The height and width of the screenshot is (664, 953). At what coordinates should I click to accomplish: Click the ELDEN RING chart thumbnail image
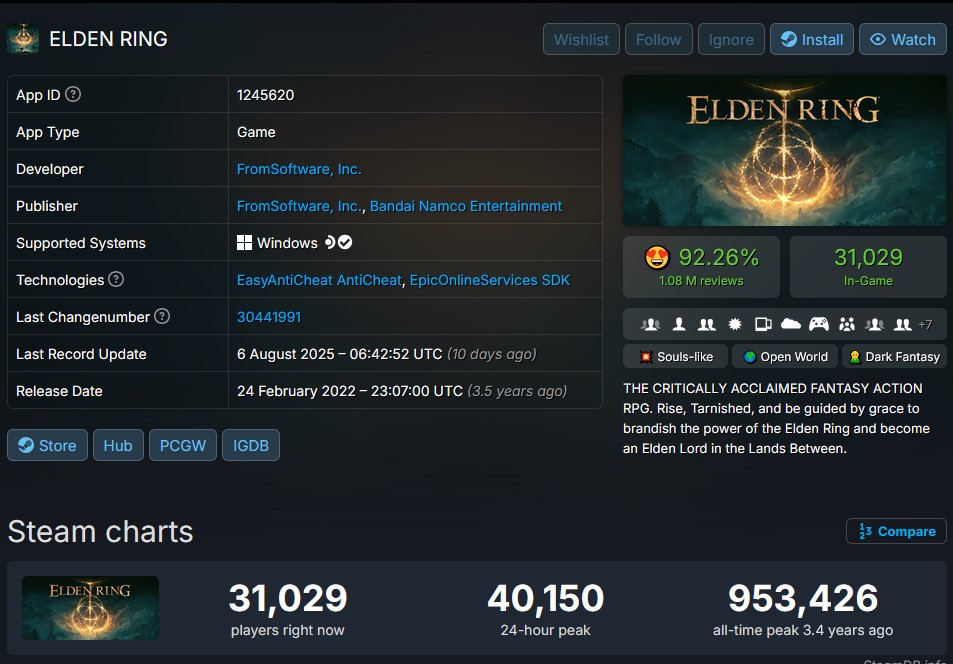tap(91, 607)
